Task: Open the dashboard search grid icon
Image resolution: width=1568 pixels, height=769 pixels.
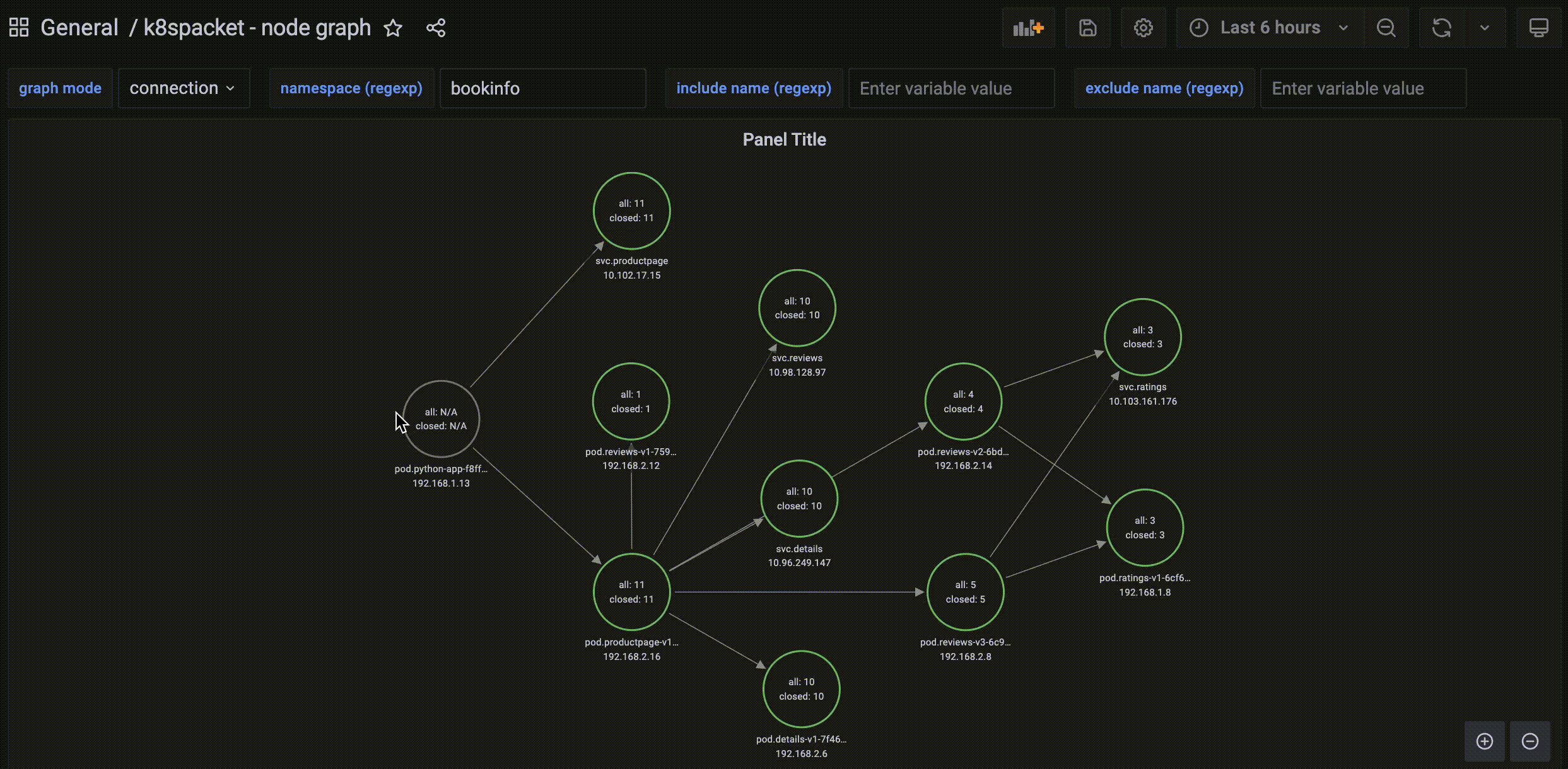Action: tap(19, 28)
